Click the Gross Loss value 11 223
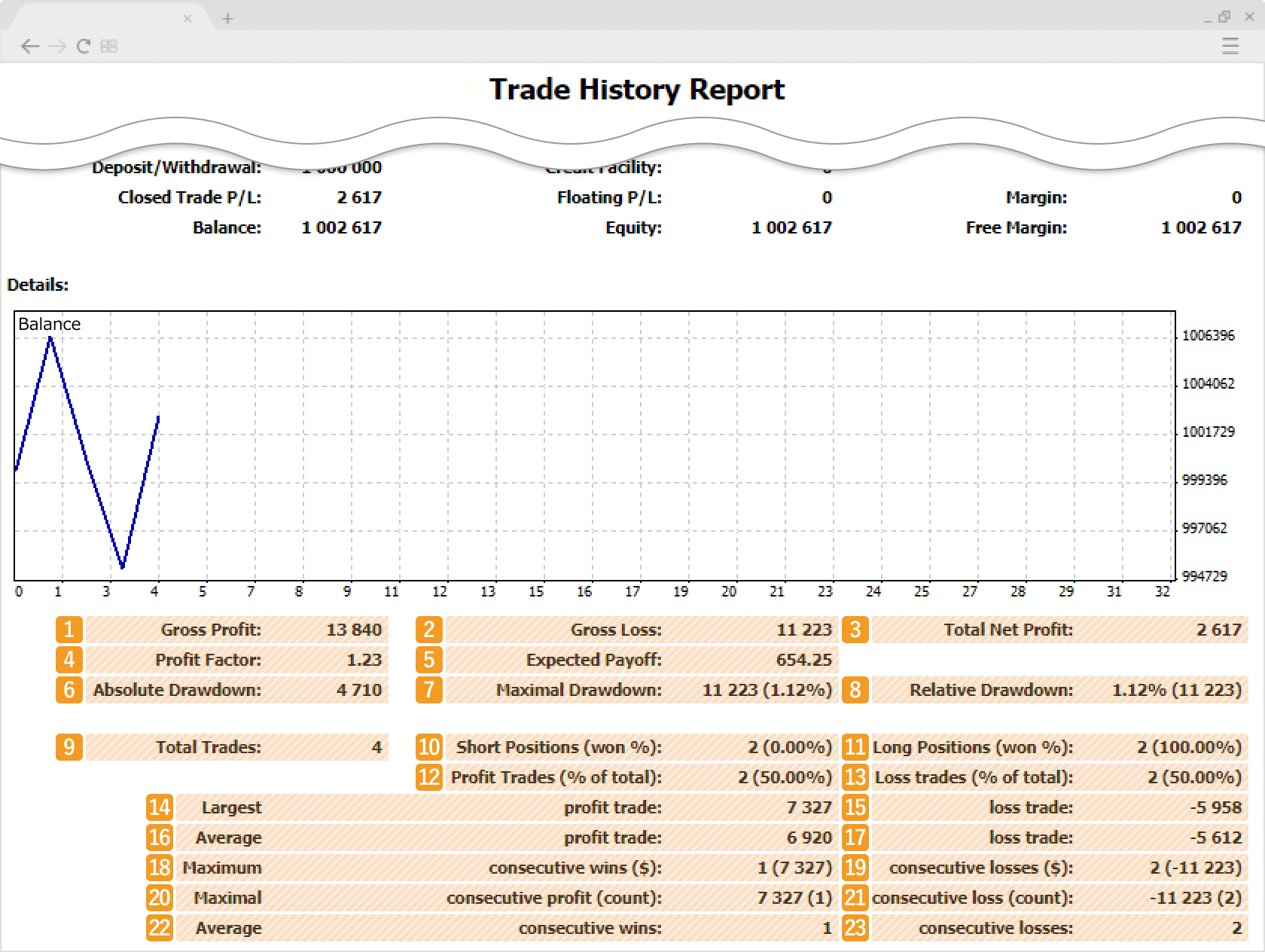Image resolution: width=1265 pixels, height=952 pixels. pyautogui.click(x=804, y=630)
